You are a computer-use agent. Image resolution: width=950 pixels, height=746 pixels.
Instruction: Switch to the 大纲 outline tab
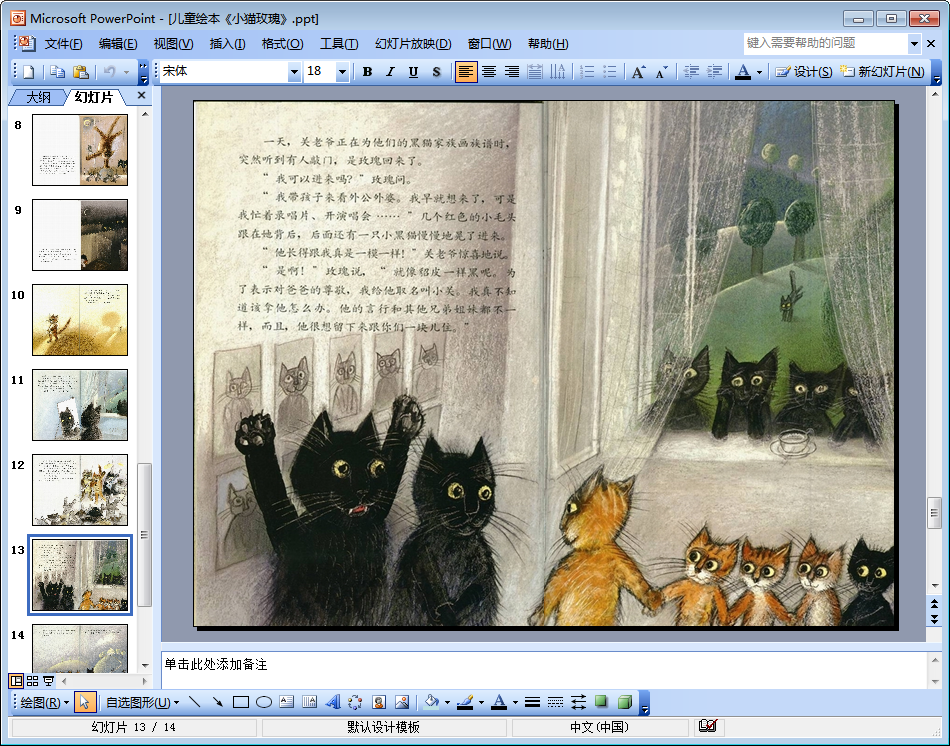tap(38, 98)
